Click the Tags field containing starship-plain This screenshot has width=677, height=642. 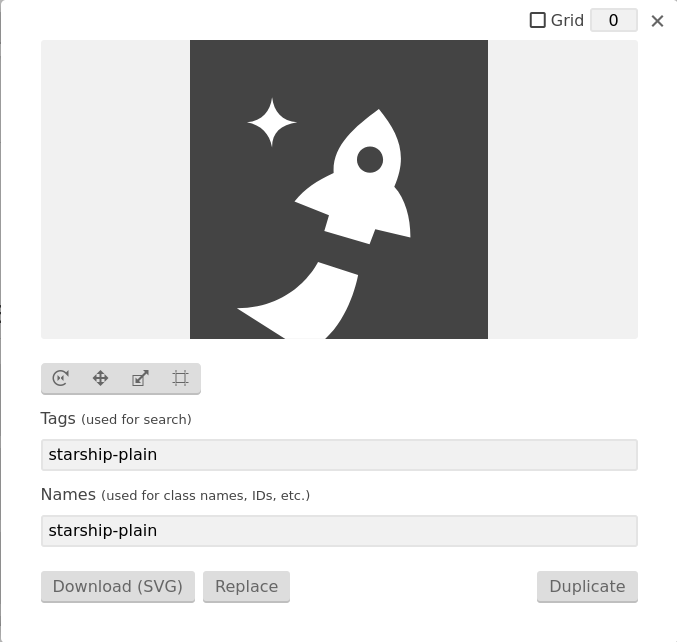click(x=339, y=455)
